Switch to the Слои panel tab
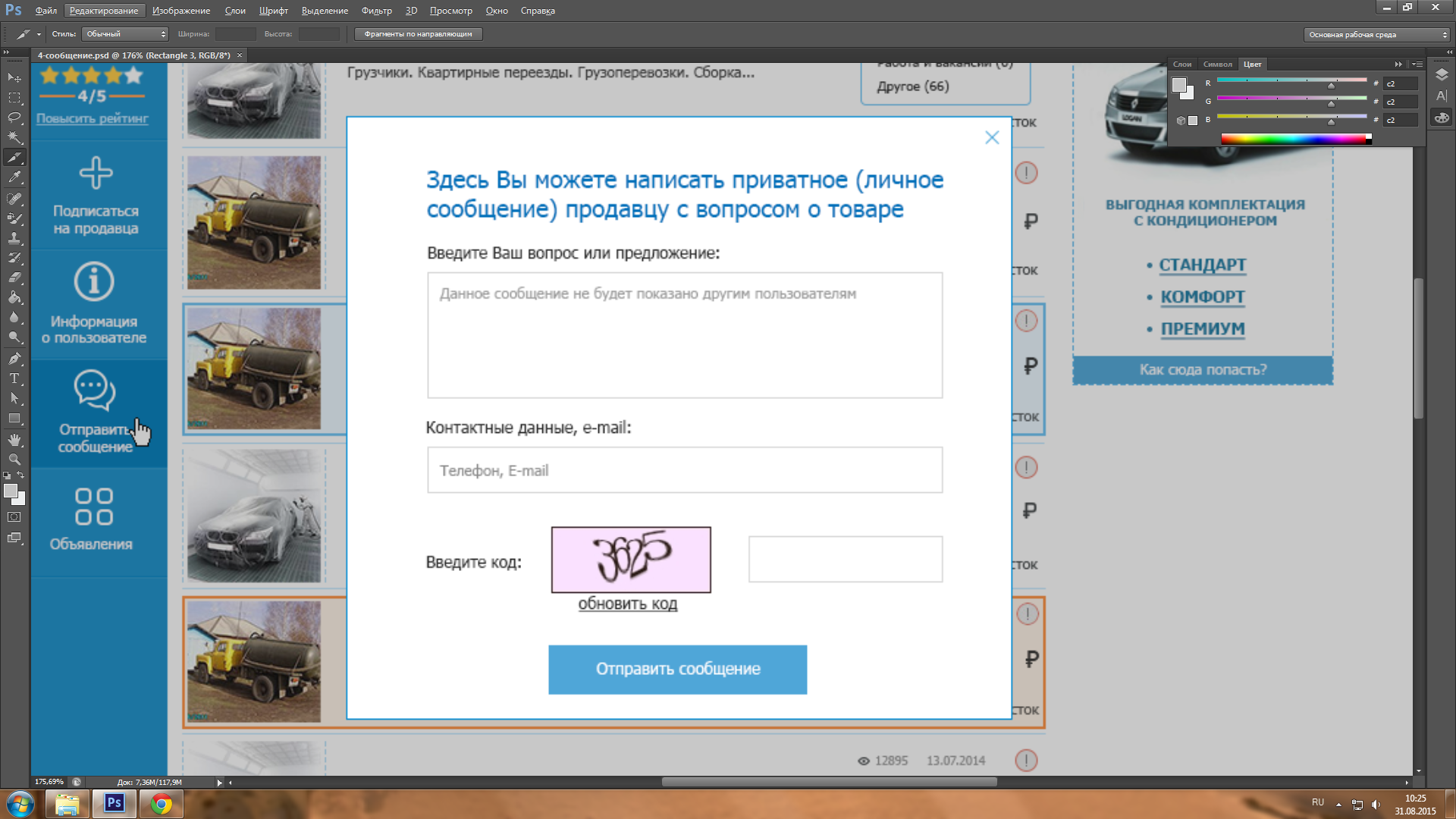1456x819 pixels. 1182,64
